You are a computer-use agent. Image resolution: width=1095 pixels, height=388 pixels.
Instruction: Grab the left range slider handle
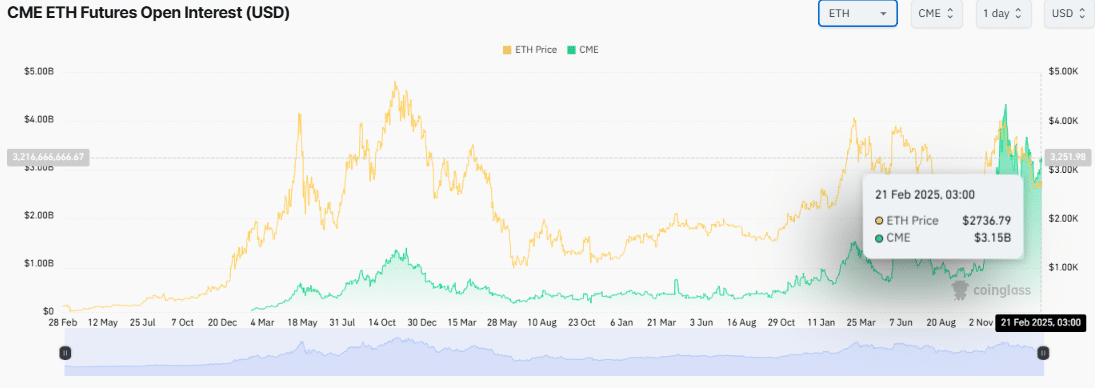[x=65, y=353]
